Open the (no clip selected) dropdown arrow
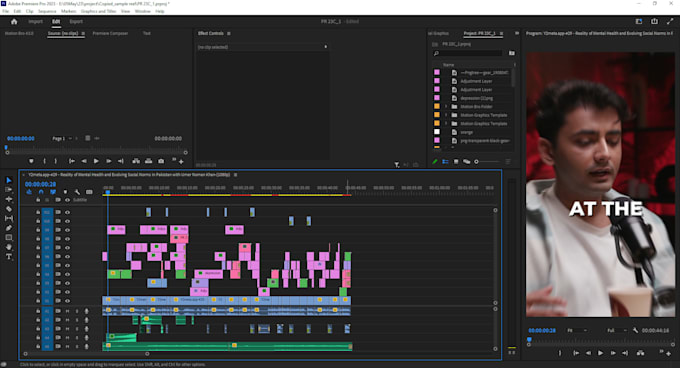Image resolution: width=680 pixels, height=368 pixels. 326,47
